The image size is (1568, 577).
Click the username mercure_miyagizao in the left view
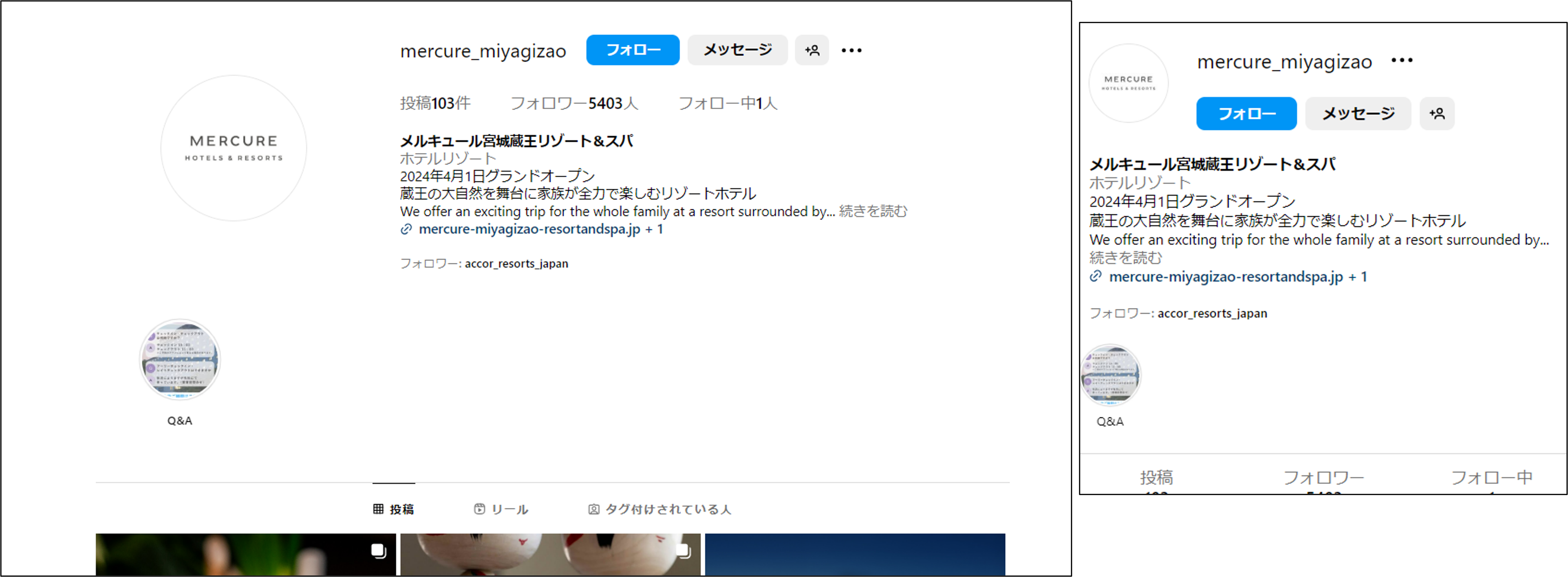point(483,51)
